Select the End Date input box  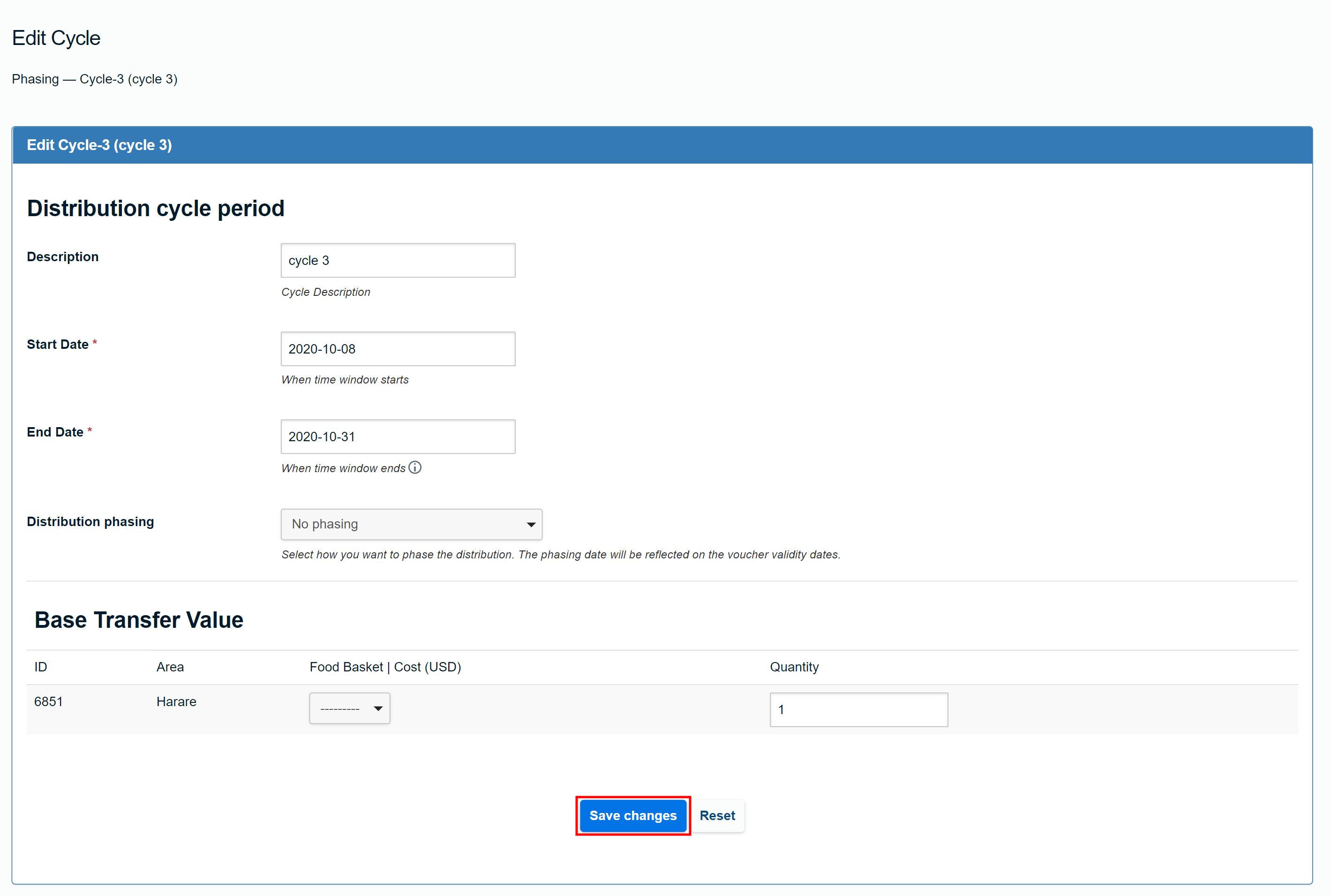[398, 437]
